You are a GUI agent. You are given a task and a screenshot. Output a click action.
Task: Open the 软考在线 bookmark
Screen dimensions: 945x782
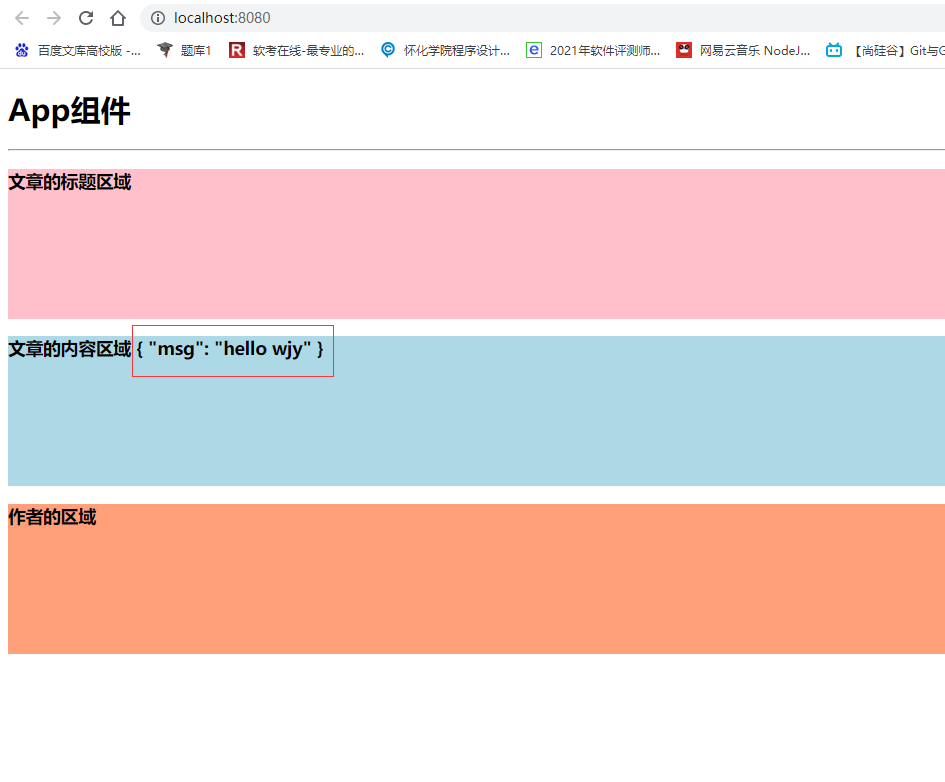click(x=297, y=51)
